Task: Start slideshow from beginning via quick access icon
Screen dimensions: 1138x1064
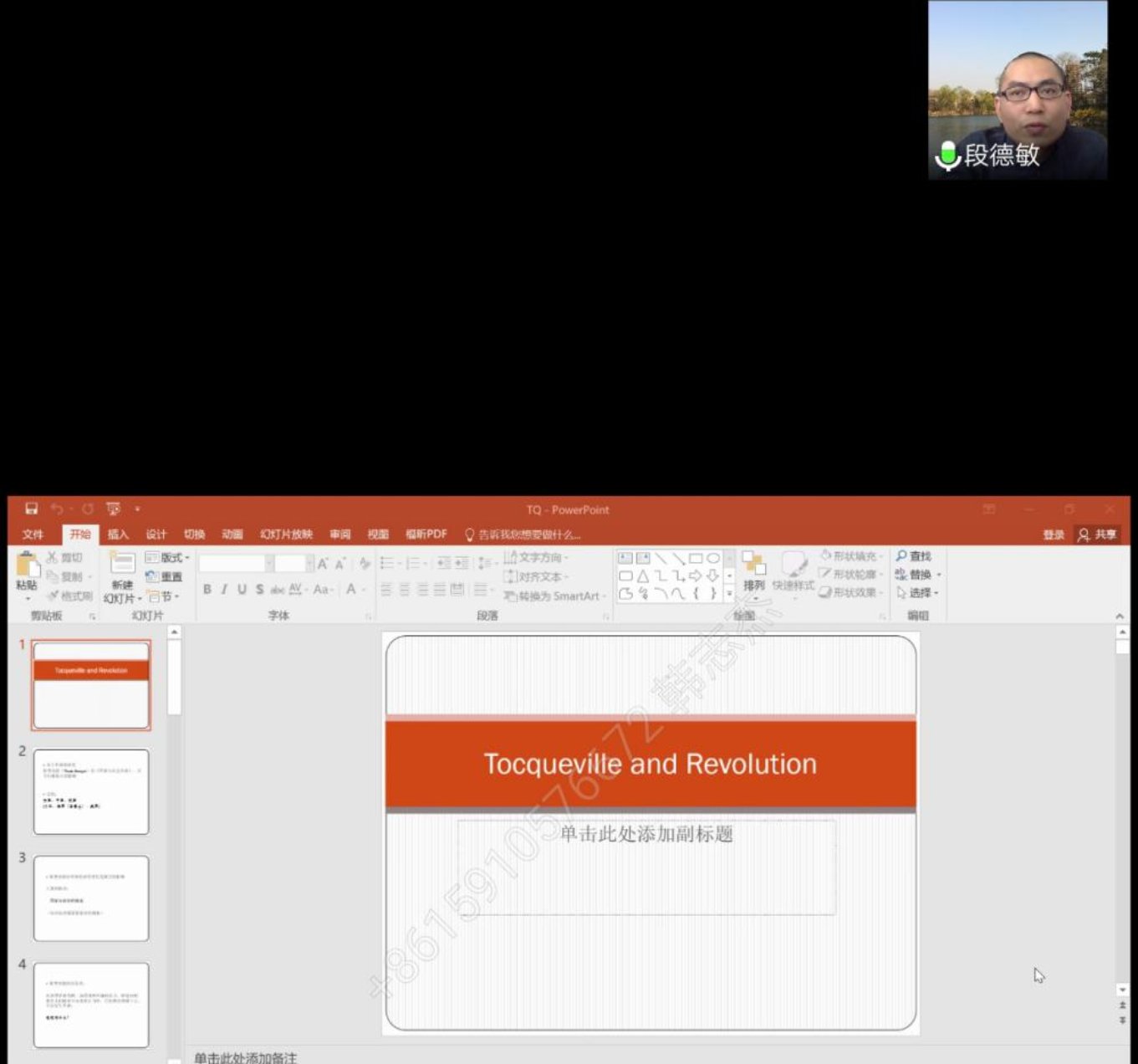Action: point(113,509)
